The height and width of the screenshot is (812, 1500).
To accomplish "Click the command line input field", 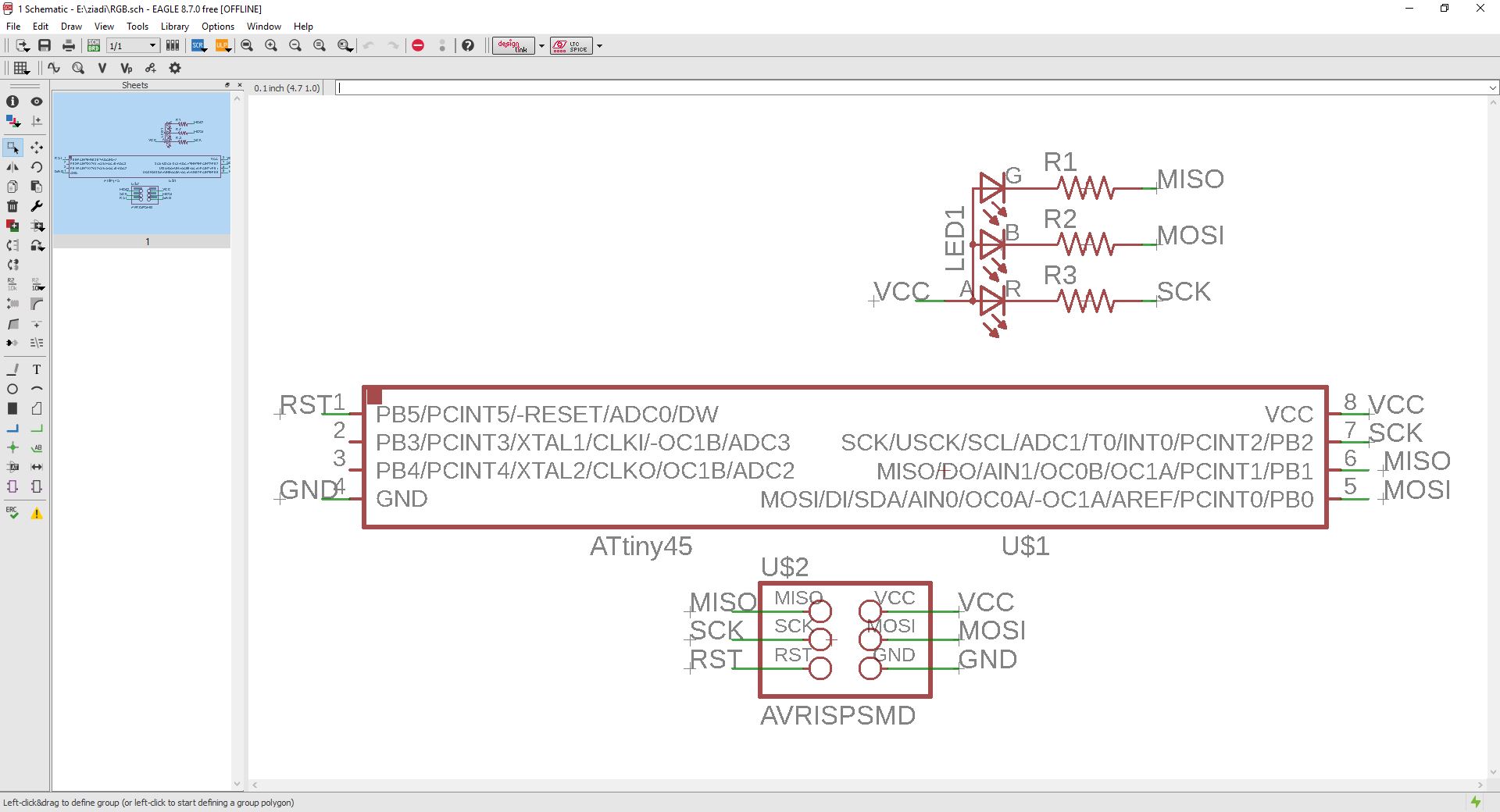I will (x=911, y=88).
